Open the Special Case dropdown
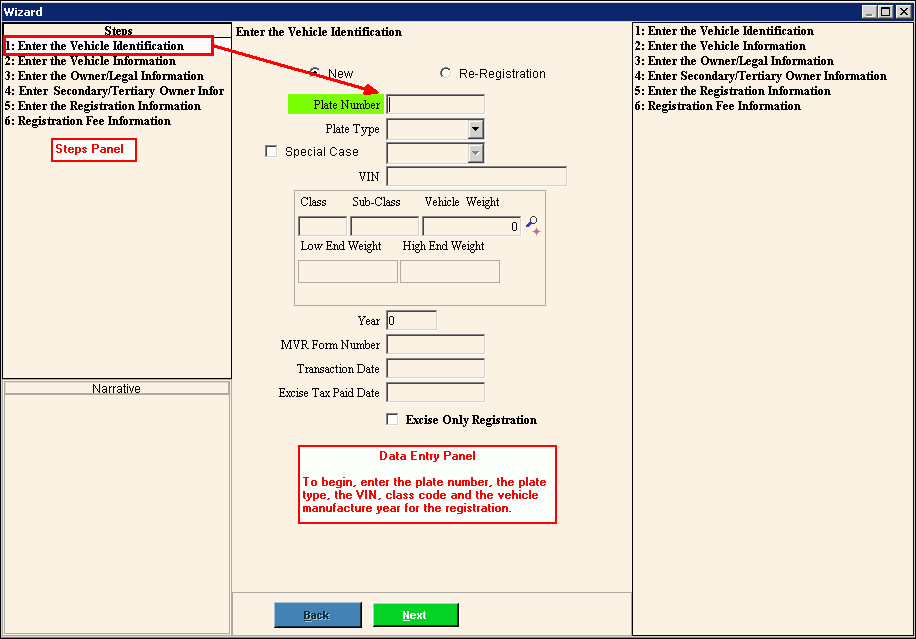The width and height of the screenshot is (916, 639). [476, 153]
